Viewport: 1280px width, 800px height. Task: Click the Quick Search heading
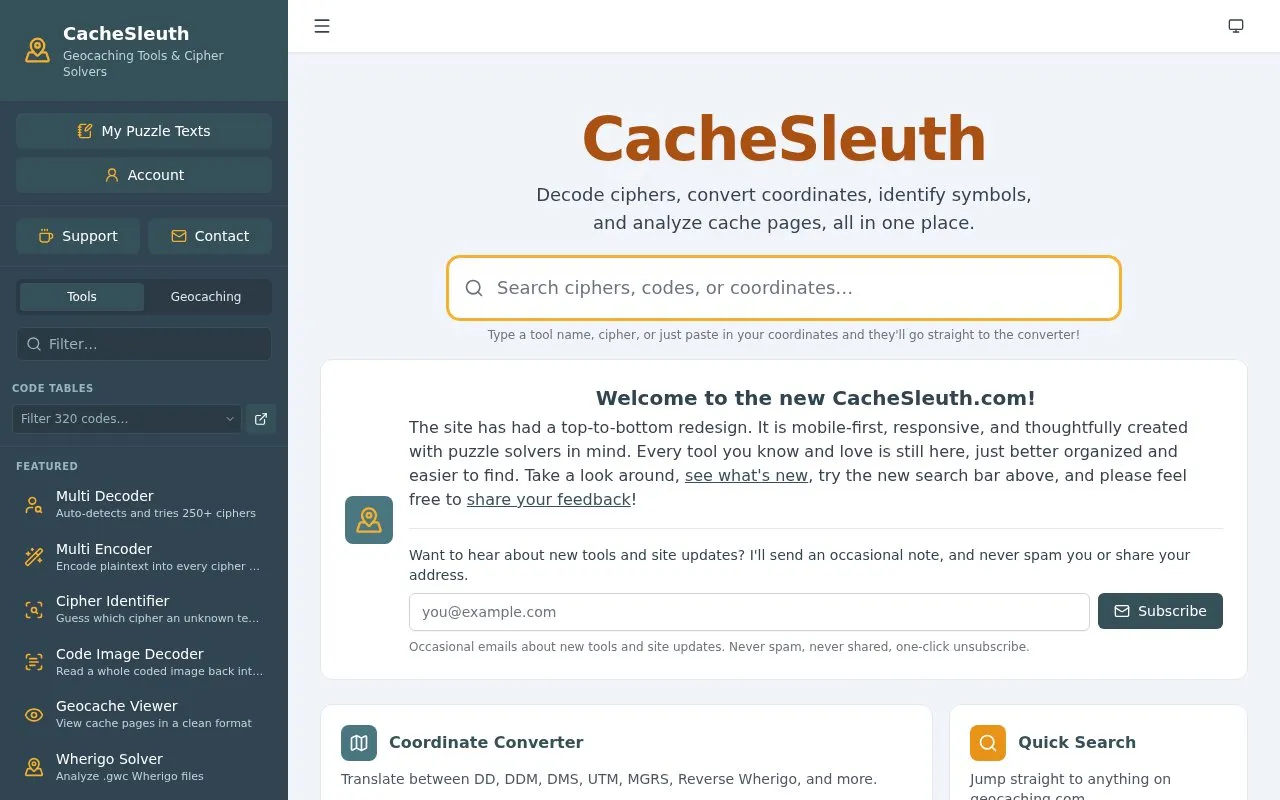1077,742
